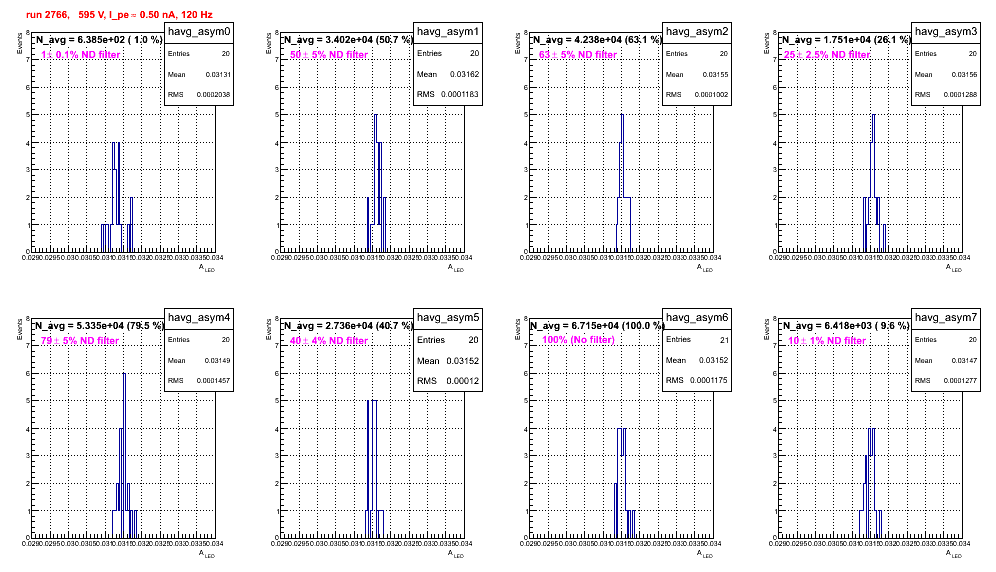This screenshot has height=572, width=996.
Task: Click the 50± 5% ND filter label
Action: (329, 55)
